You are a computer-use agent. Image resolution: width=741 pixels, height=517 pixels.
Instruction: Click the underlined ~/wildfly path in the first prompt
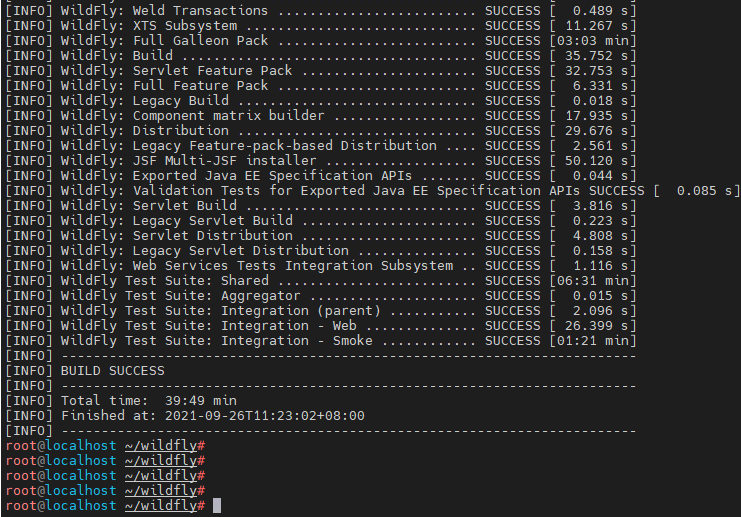point(161,446)
